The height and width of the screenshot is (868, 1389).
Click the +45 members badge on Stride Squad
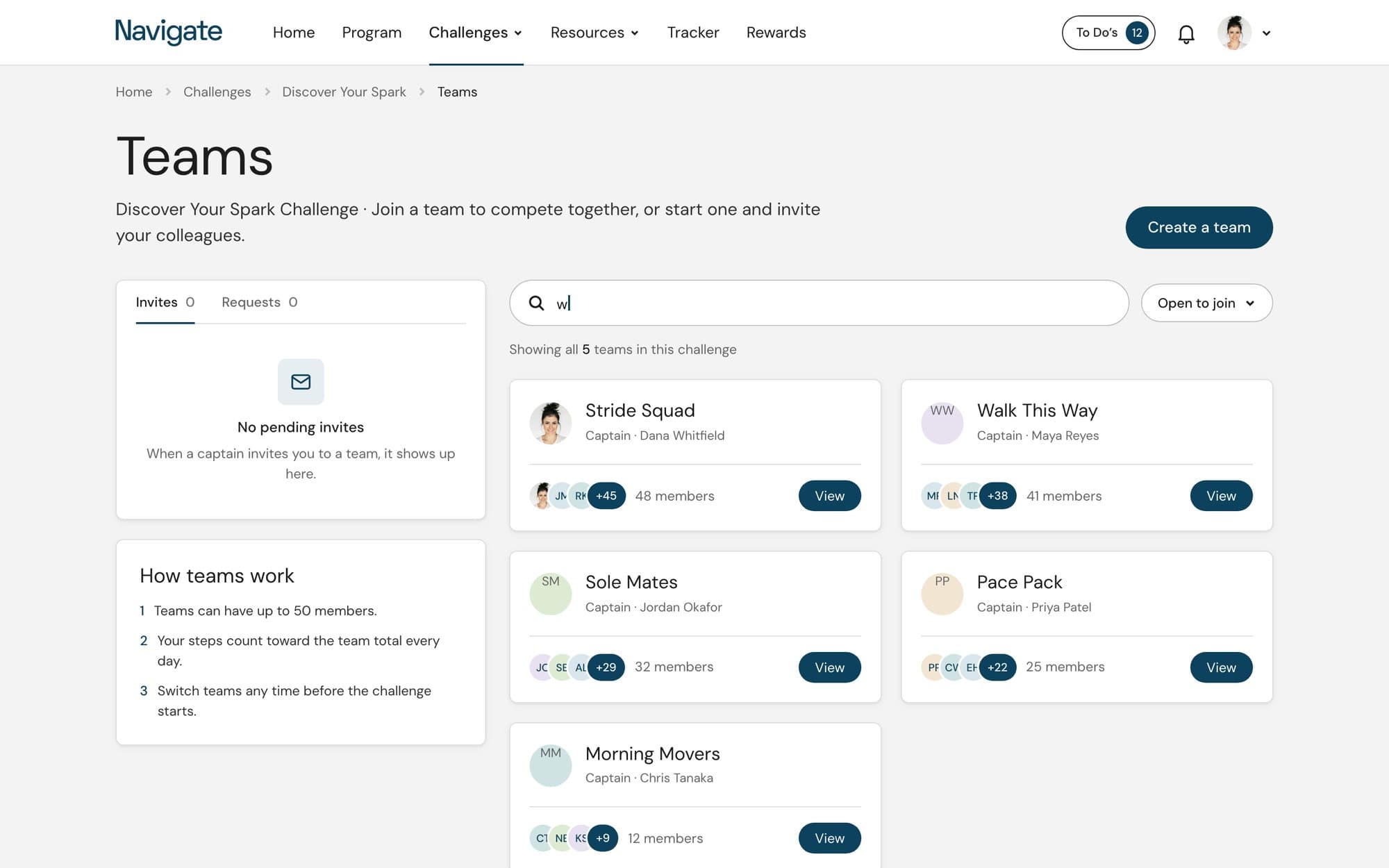coord(606,496)
